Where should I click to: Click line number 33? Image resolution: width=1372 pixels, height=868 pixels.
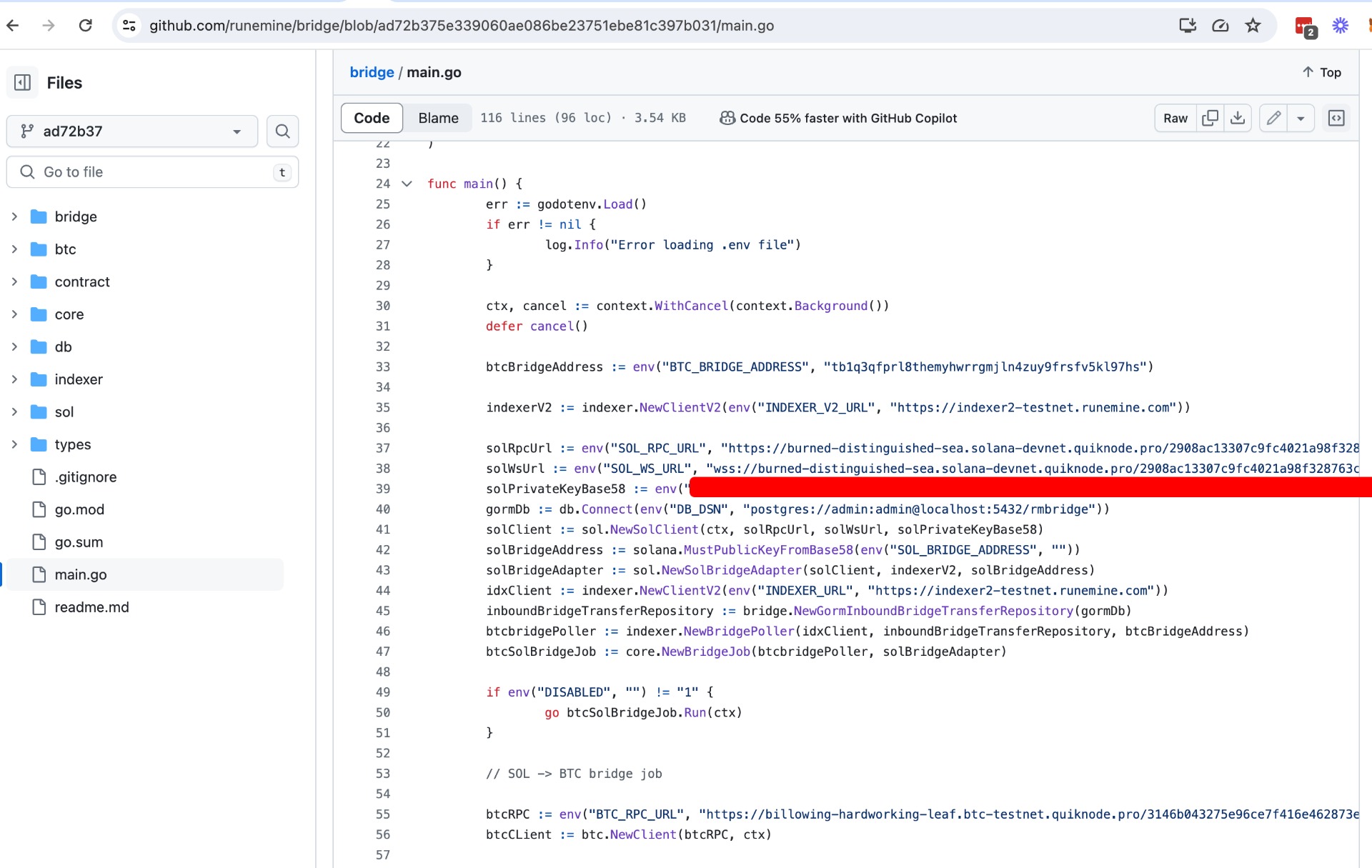click(383, 366)
